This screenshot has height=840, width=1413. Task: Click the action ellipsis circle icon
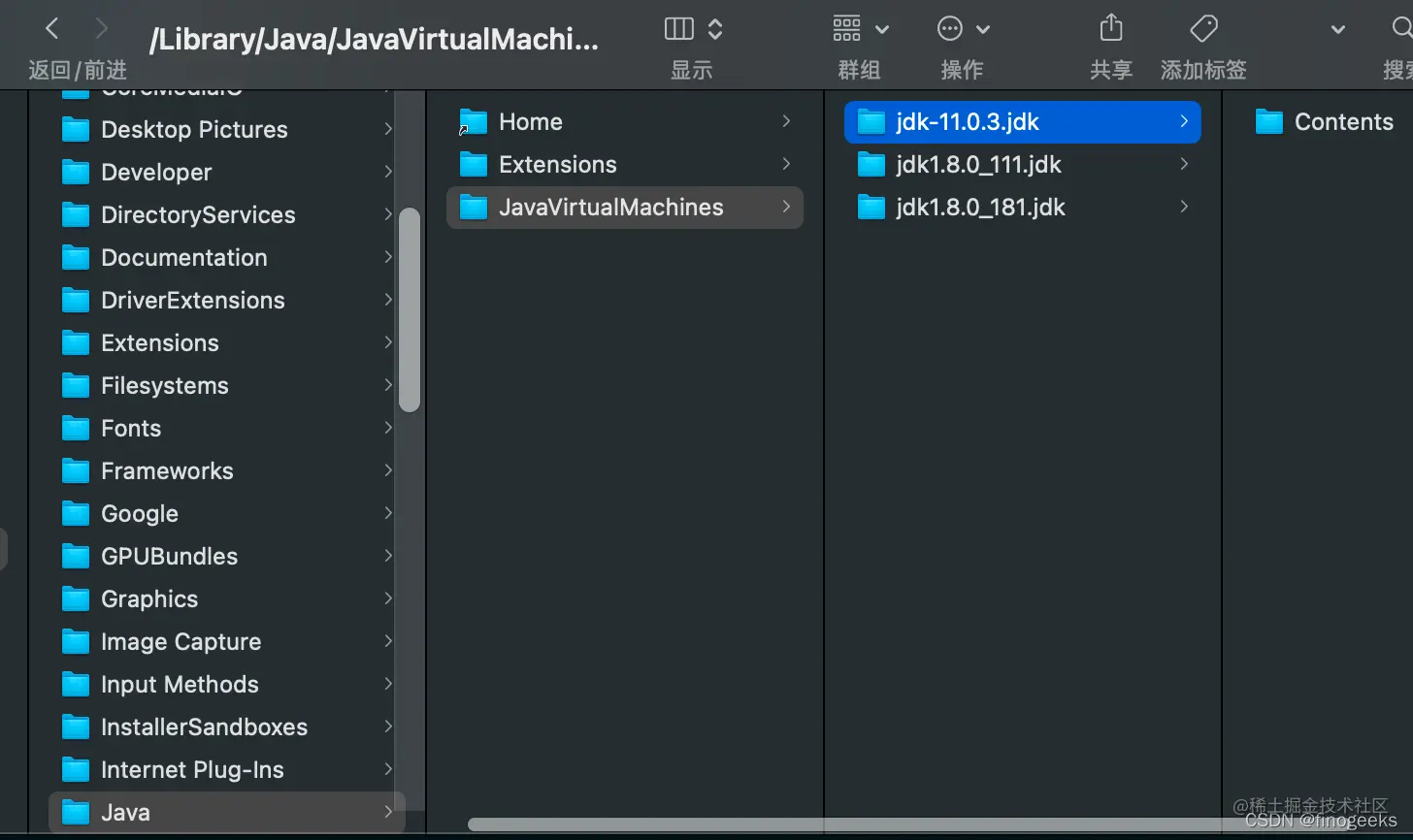click(x=949, y=29)
